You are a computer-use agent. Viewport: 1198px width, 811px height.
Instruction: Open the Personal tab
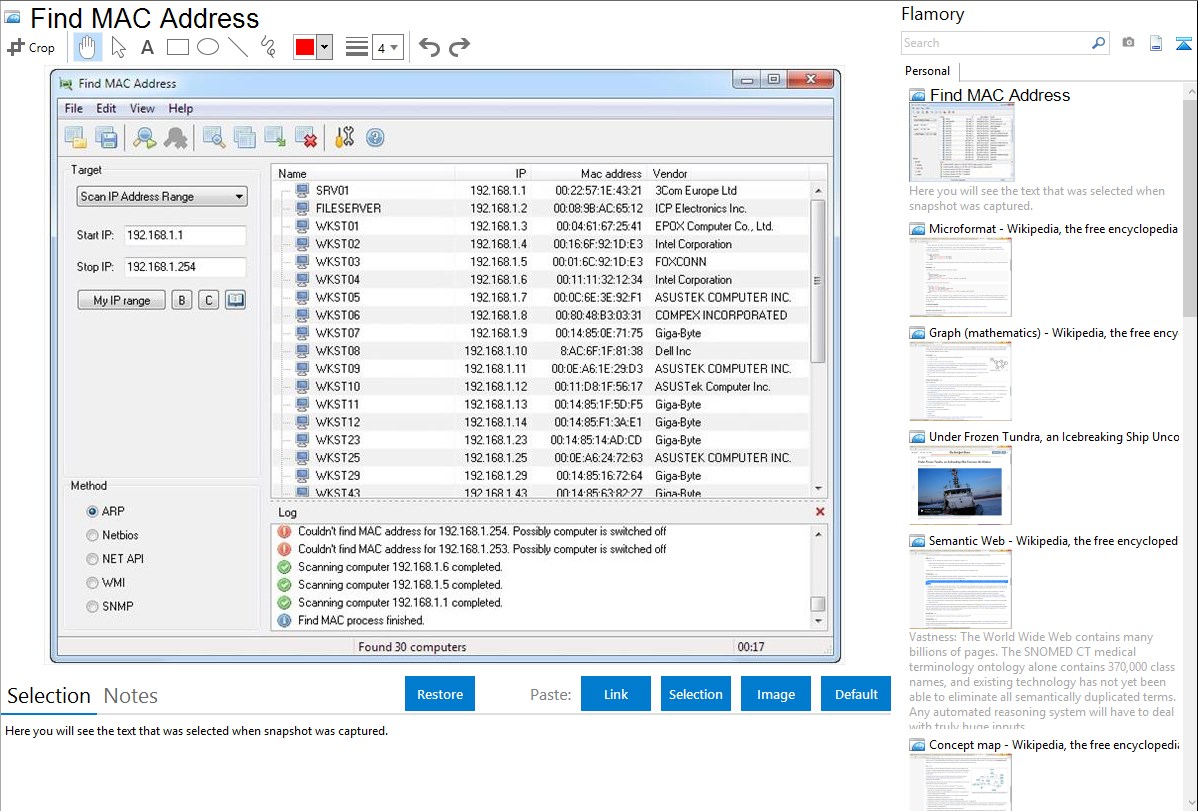point(927,71)
